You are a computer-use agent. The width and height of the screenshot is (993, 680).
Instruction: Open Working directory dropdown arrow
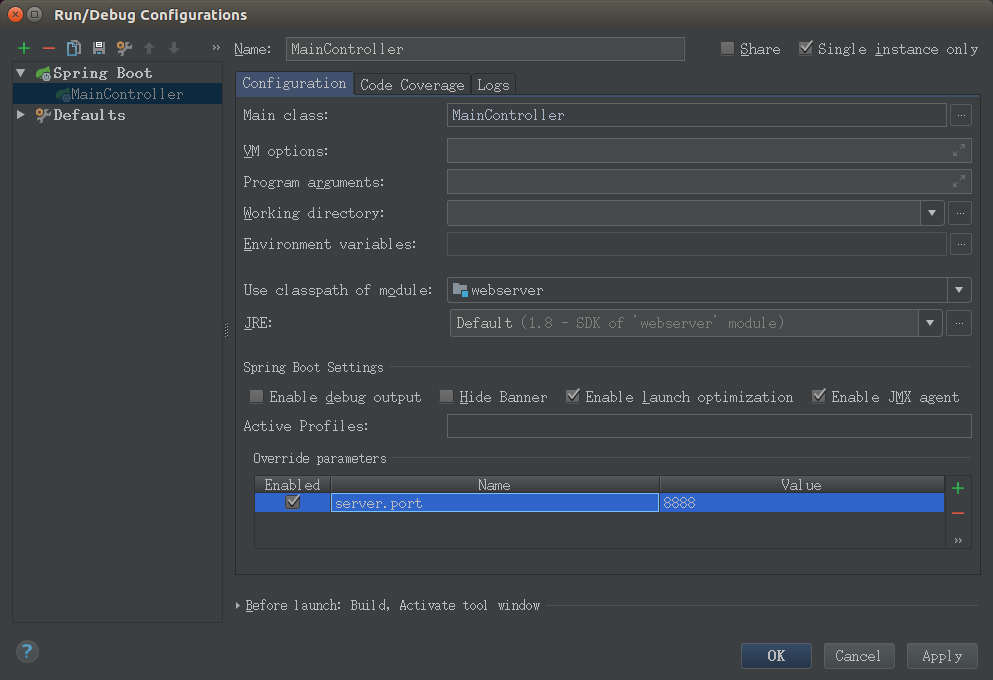click(x=932, y=213)
